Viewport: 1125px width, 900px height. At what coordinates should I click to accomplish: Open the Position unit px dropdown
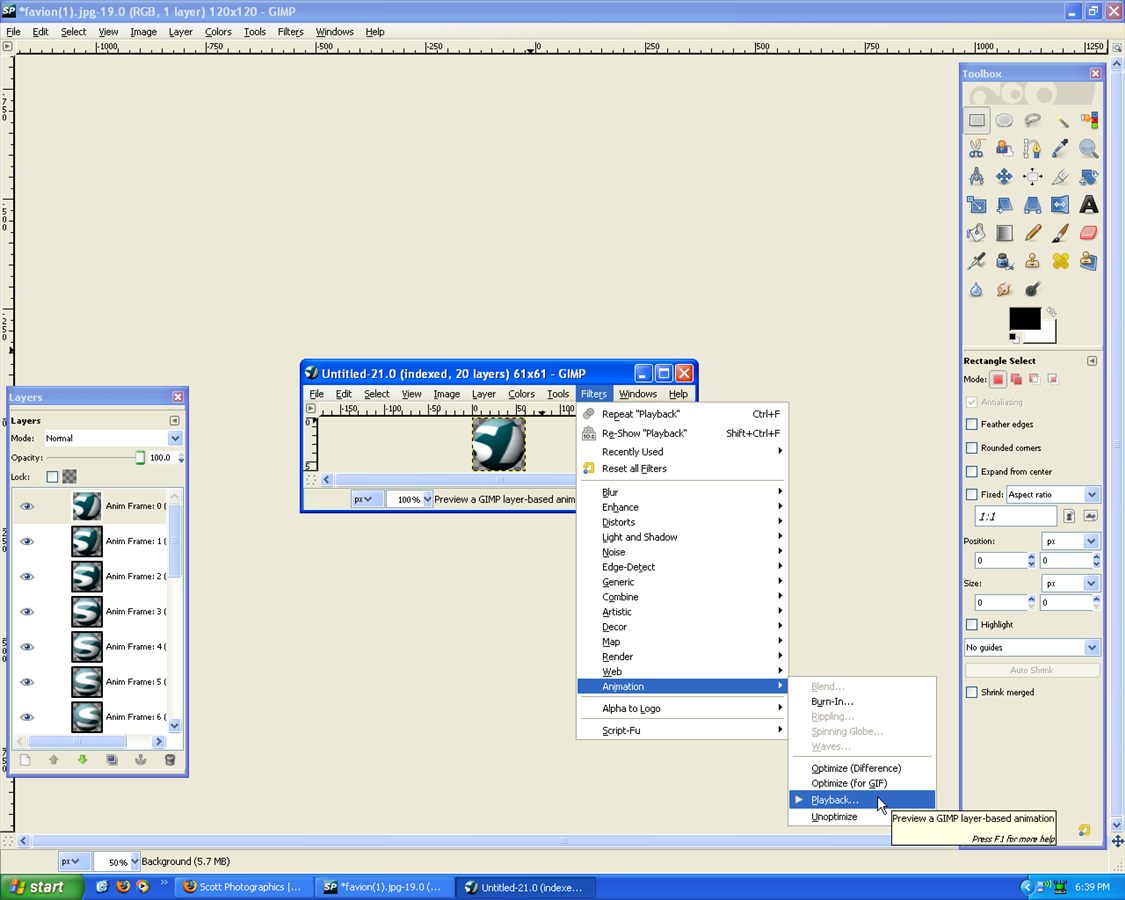click(x=1070, y=541)
